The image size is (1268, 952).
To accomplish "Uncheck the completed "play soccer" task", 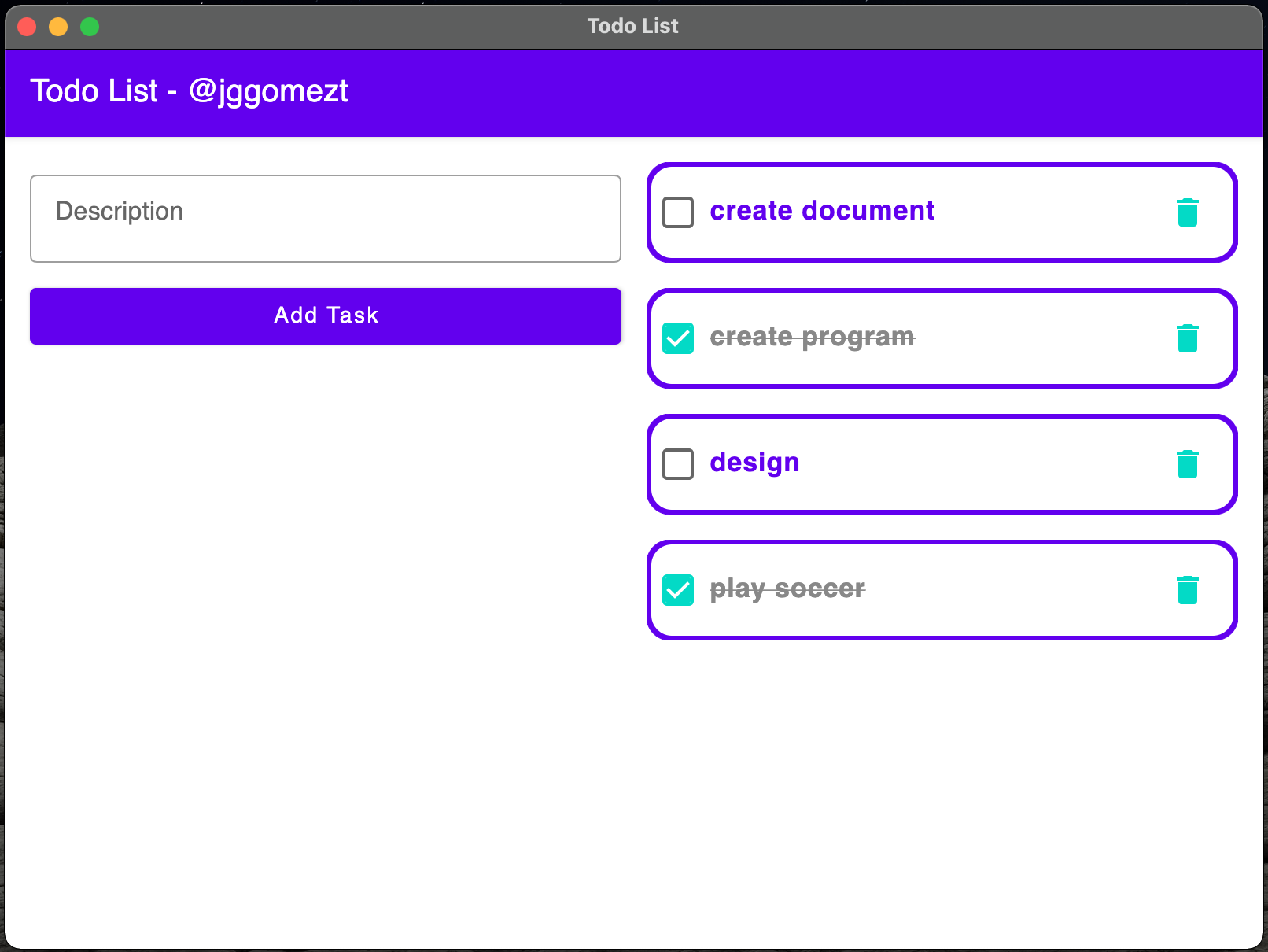I will click(x=677, y=590).
